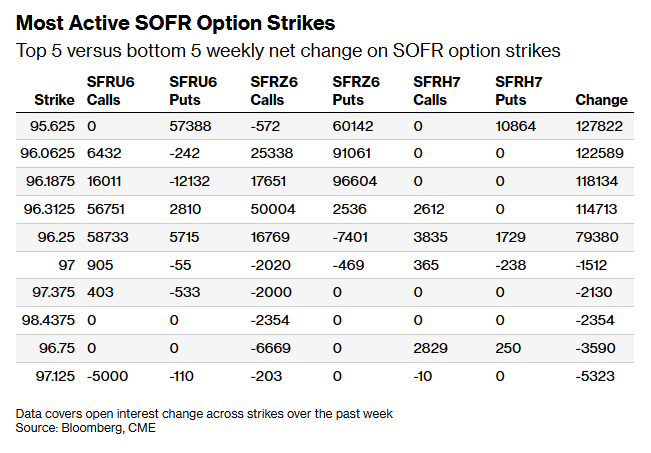Select the 95.625 strike row label
Viewport: 651px width, 453px height.
pyautogui.click(x=52, y=126)
